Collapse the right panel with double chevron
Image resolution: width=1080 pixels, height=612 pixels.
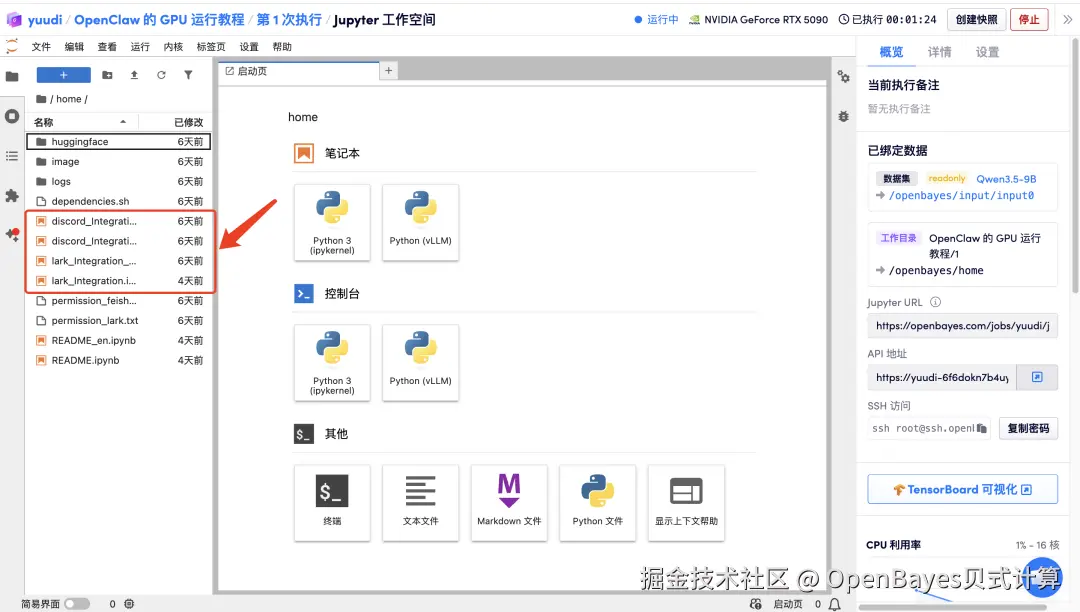[1067, 19]
